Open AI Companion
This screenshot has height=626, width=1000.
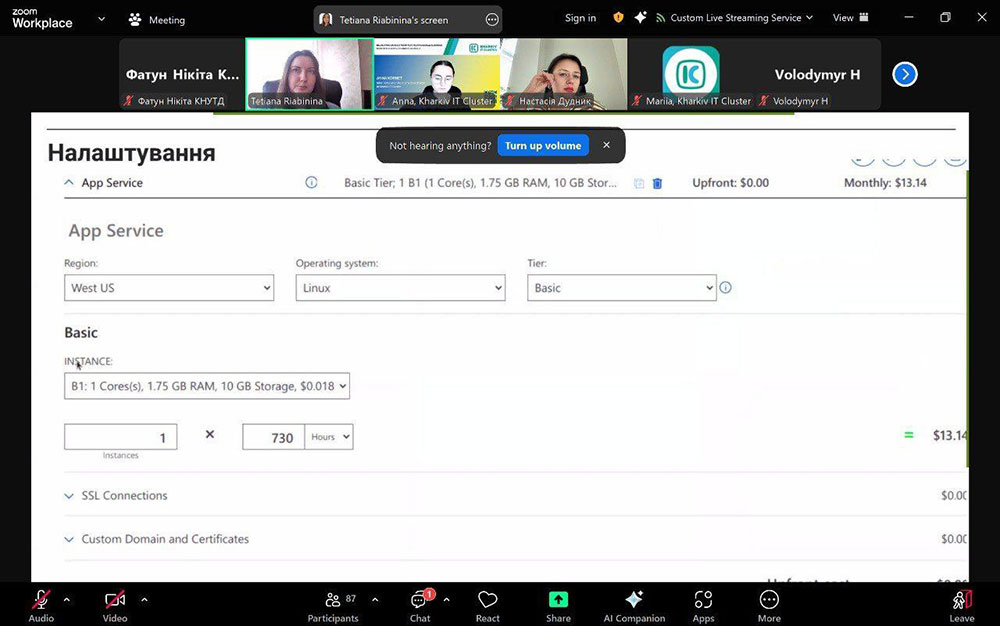[x=634, y=606]
